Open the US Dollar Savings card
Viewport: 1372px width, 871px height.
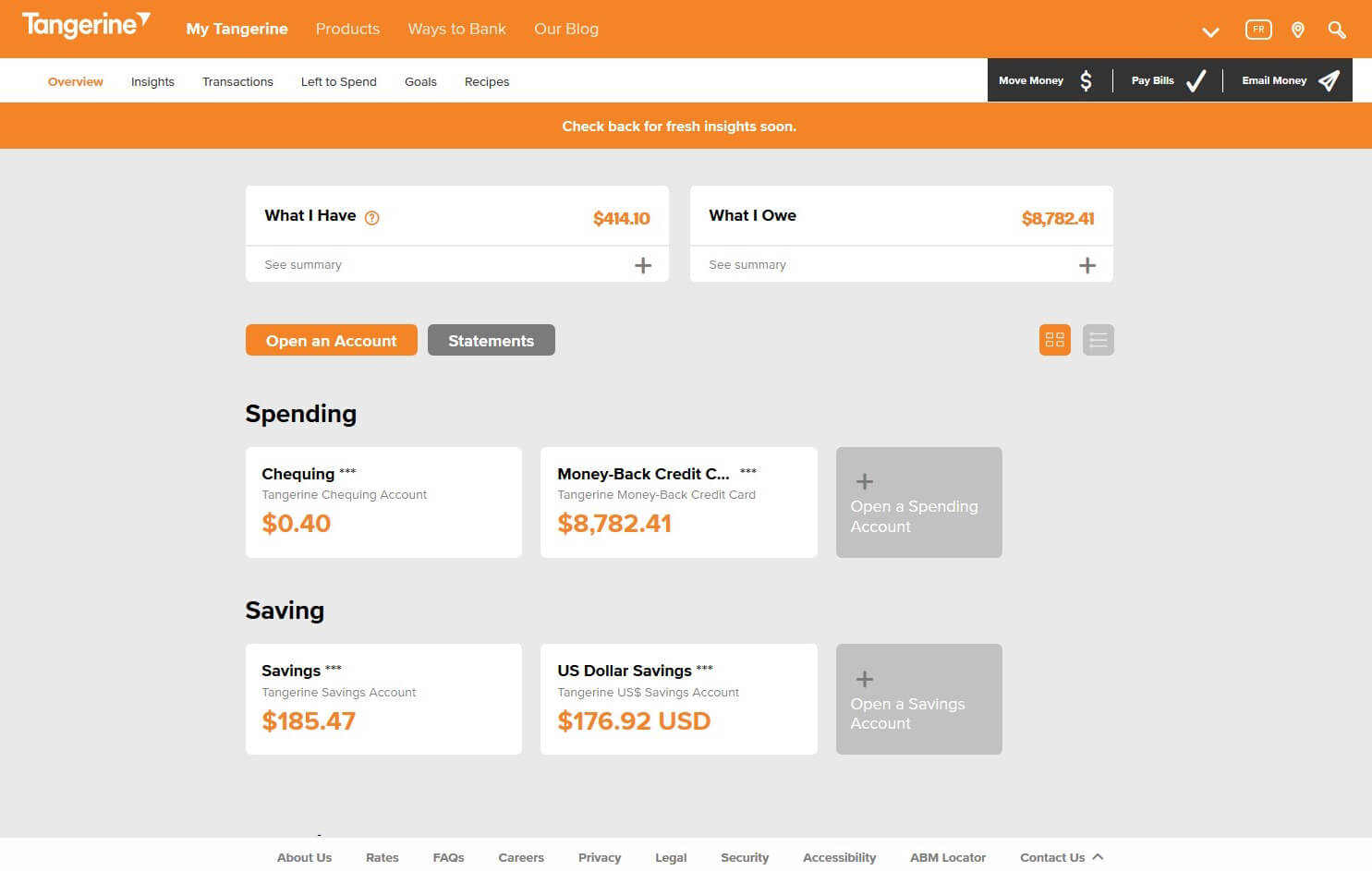(x=679, y=699)
